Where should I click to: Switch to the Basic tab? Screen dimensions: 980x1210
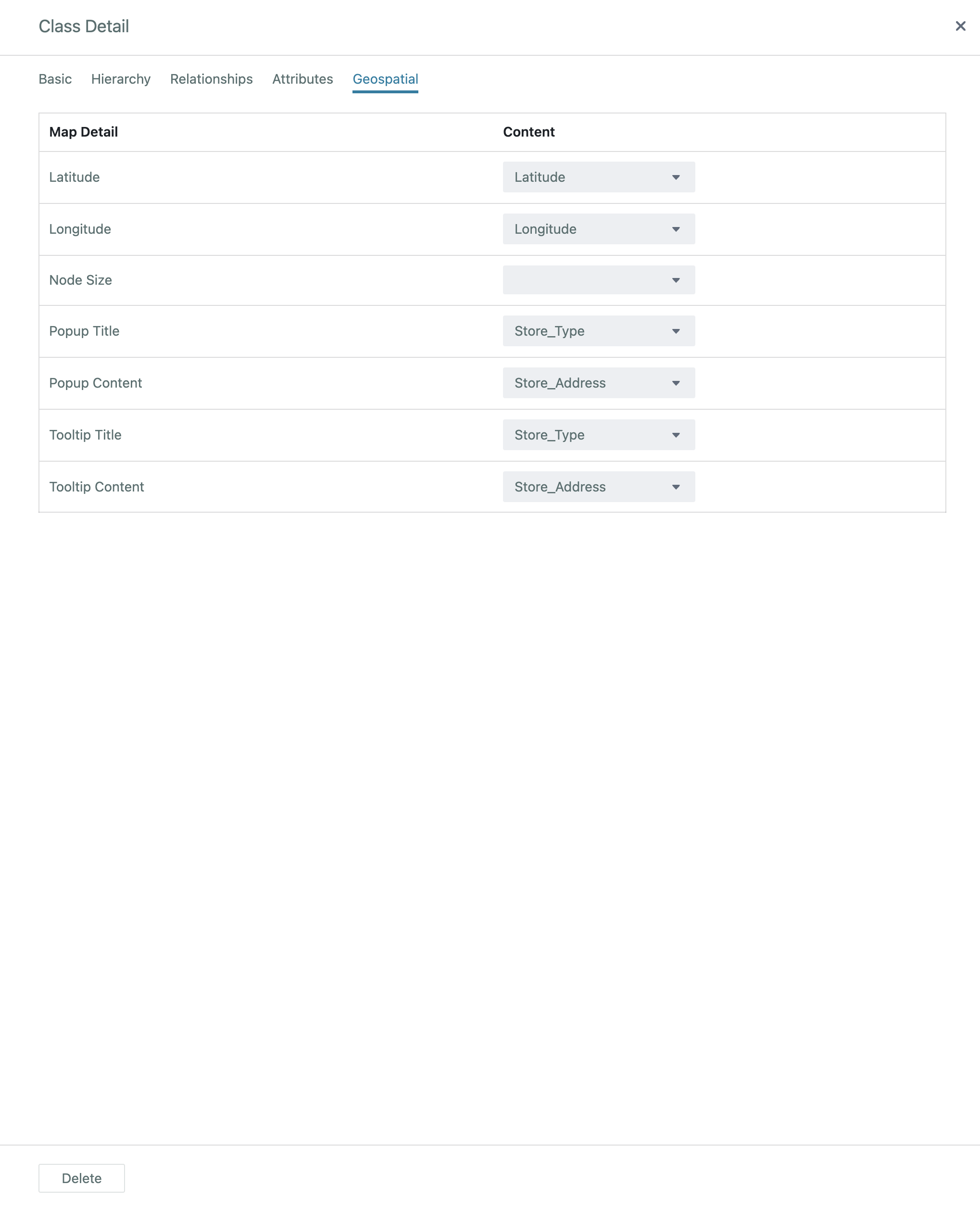pyautogui.click(x=55, y=79)
